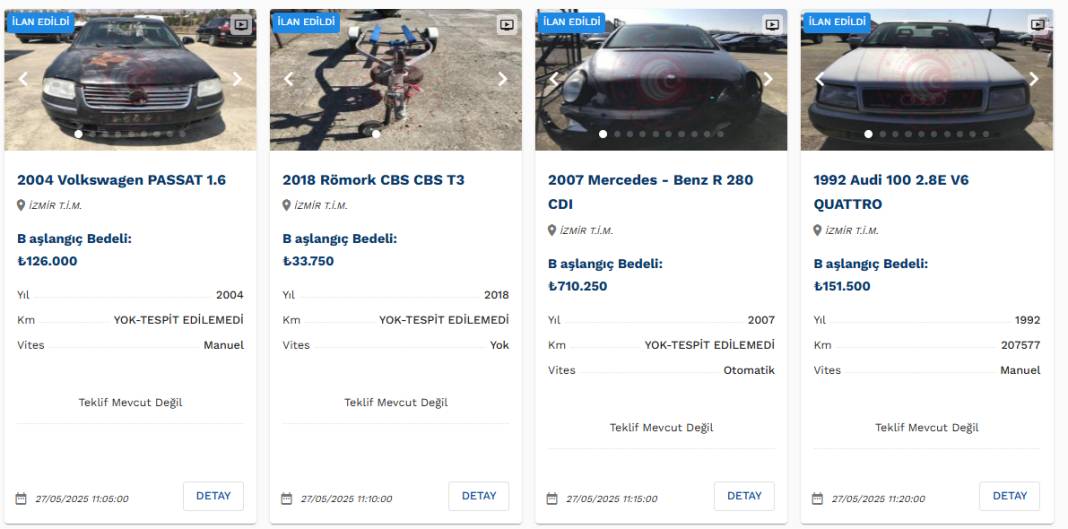The width and height of the screenshot is (1068, 529).
Task: Go to previous Audi 100 image
Action: [x=820, y=80]
